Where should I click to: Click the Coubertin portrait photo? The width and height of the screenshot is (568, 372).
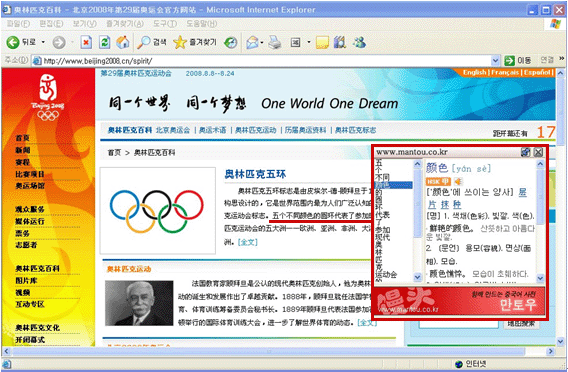coord(139,303)
